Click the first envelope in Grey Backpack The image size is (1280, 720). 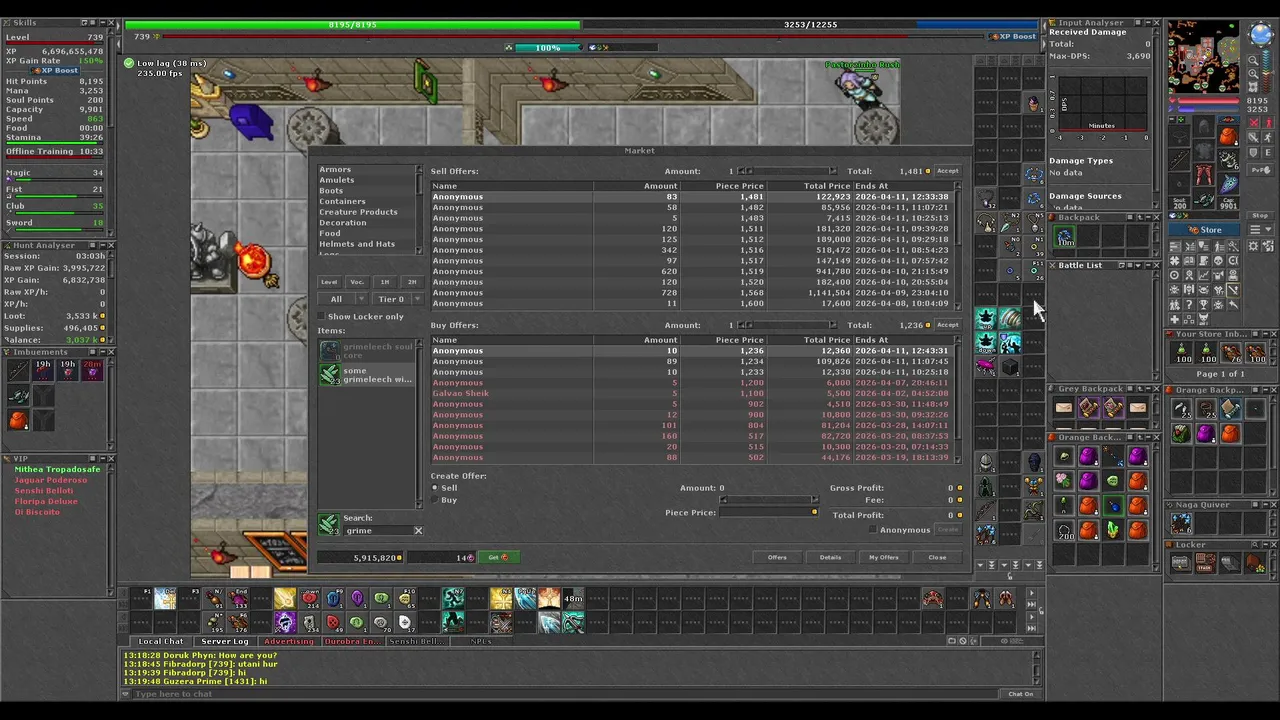tap(1064, 408)
